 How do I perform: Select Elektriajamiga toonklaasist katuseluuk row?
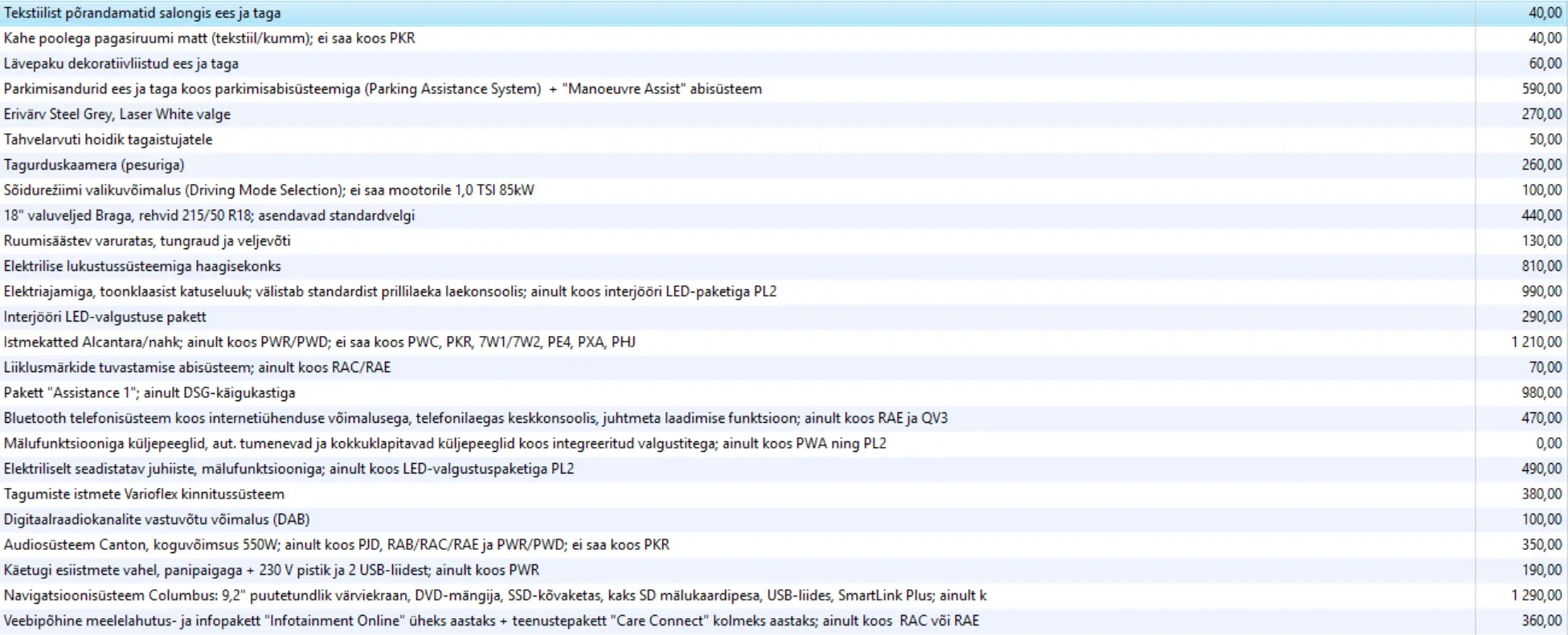pos(390,291)
